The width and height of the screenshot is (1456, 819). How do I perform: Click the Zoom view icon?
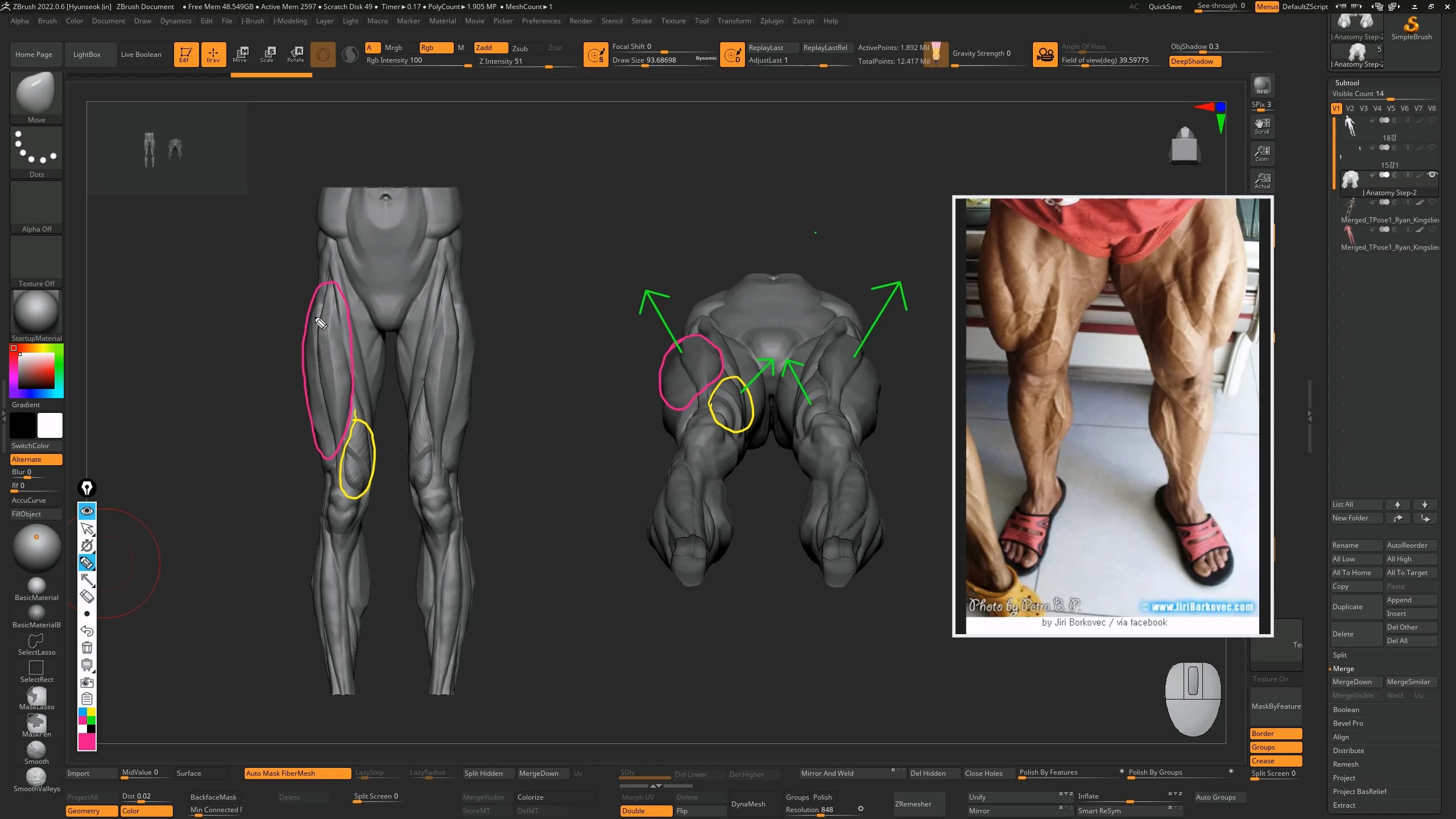tap(1262, 153)
